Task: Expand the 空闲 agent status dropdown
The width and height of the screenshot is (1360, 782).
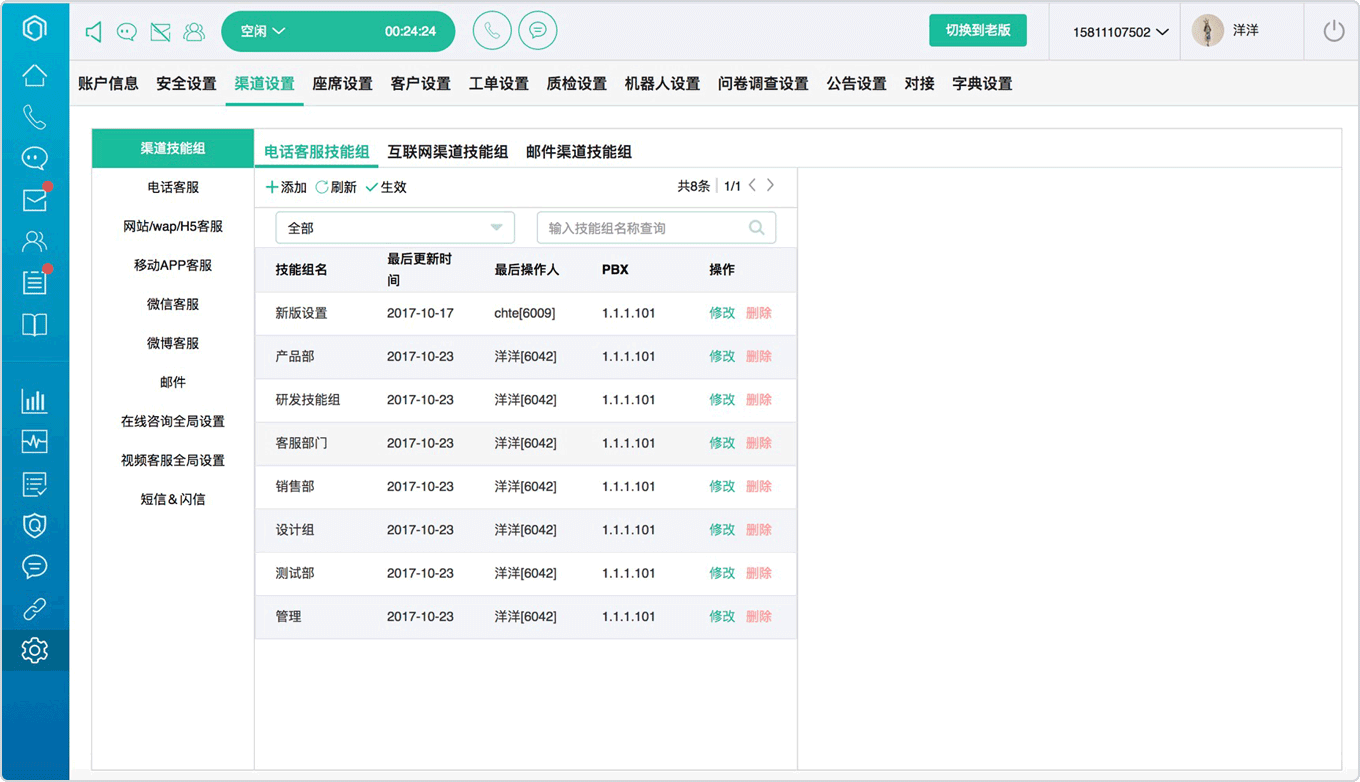Action: (x=263, y=31)
